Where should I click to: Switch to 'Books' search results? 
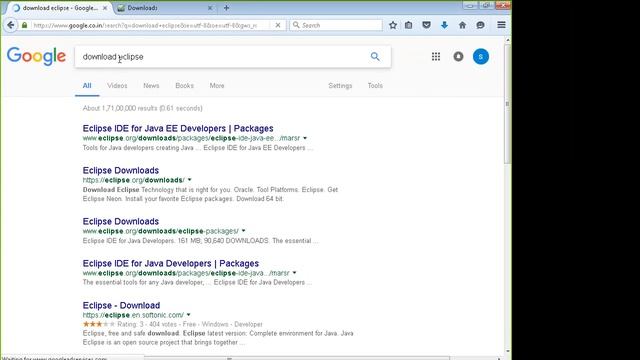coord(184,86)
